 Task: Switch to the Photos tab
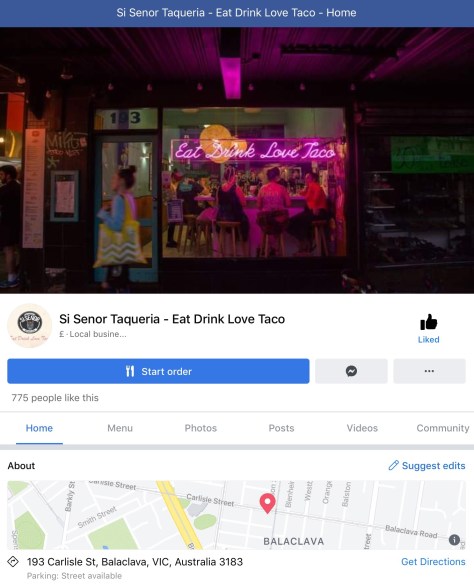(201, 428)
